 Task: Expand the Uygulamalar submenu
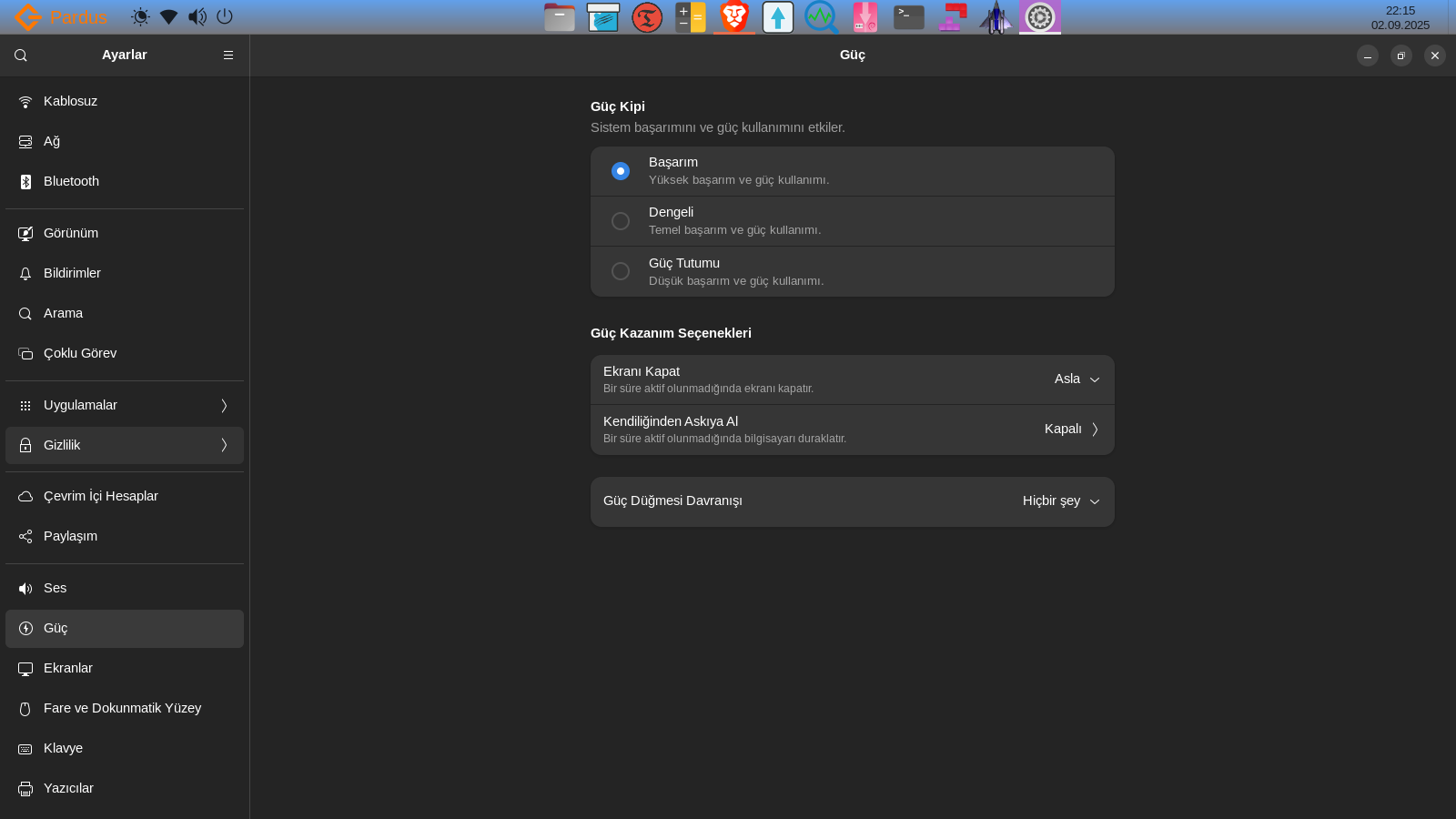point(125,405)
